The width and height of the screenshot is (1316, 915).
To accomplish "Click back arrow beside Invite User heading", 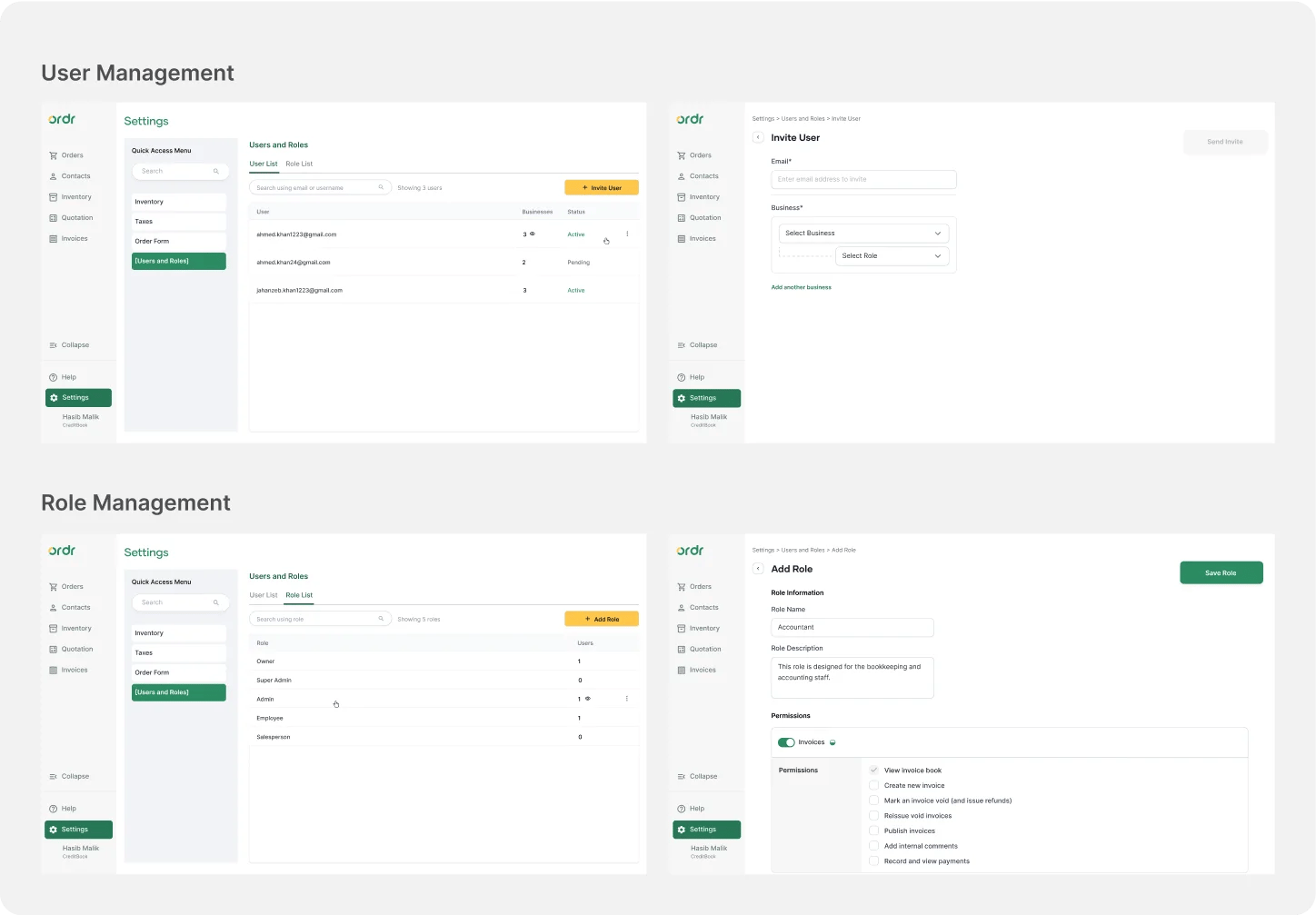I will click(758, 137).
